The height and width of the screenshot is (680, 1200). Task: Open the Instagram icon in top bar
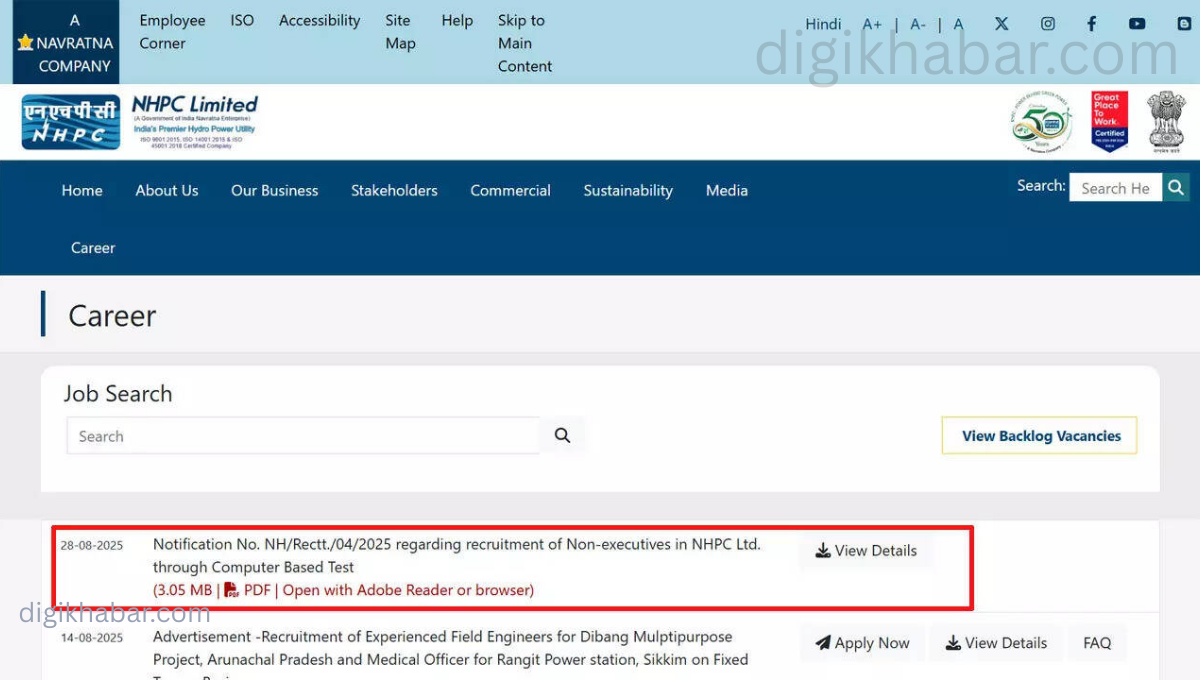point(1048,24)
